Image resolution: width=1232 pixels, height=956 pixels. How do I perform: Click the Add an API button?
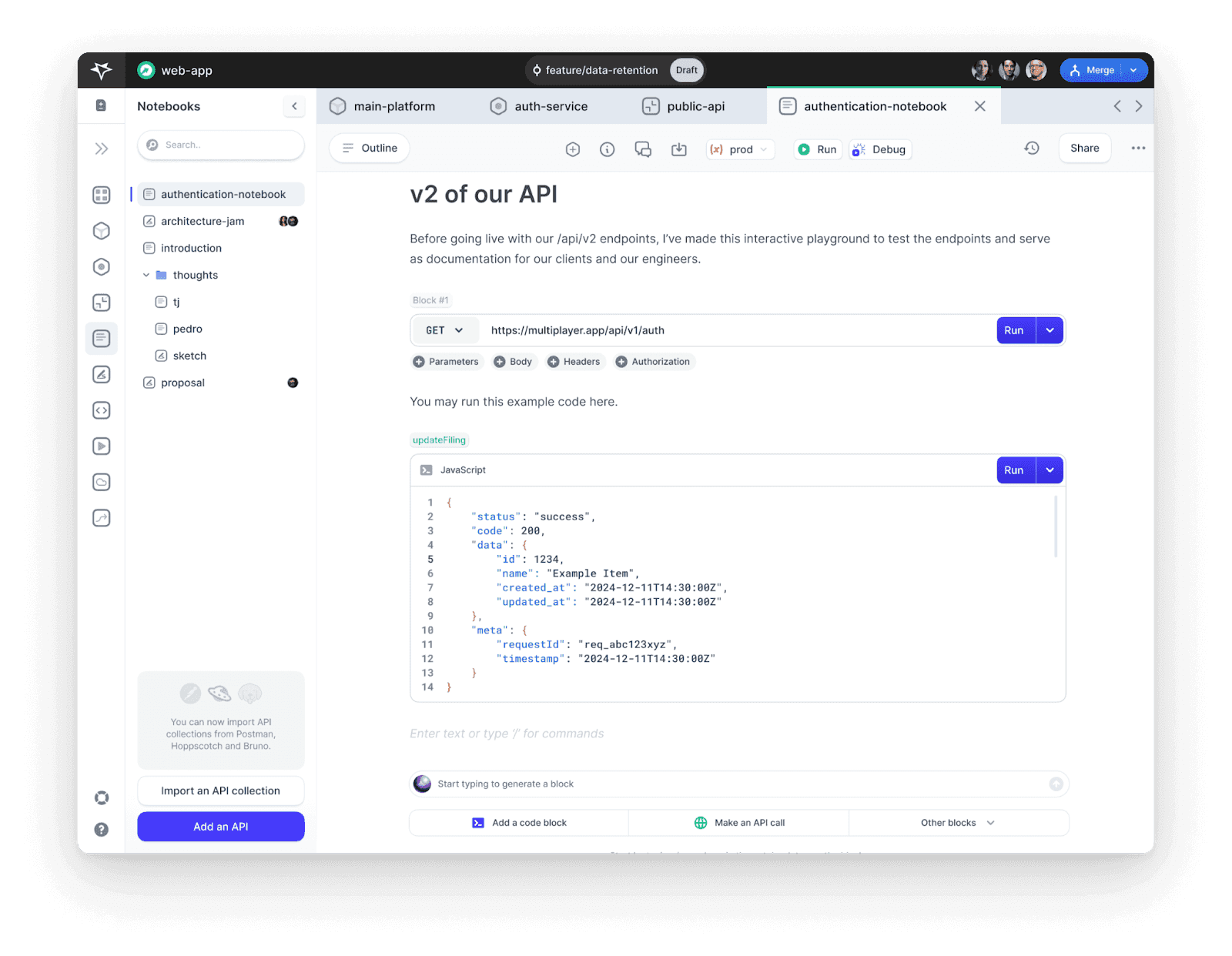point(221,827)
